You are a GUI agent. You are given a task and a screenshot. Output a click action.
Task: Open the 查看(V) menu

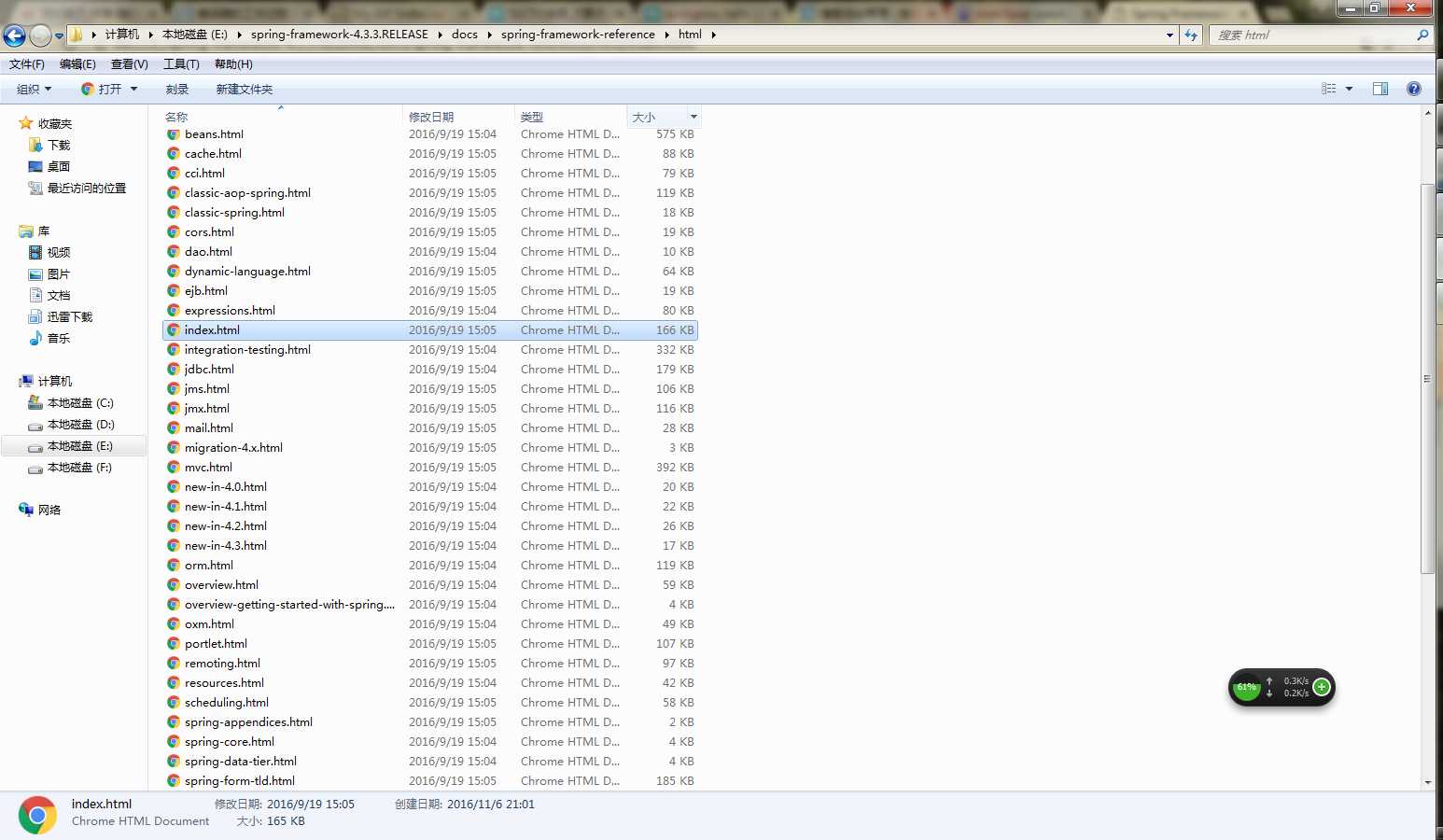129,63
